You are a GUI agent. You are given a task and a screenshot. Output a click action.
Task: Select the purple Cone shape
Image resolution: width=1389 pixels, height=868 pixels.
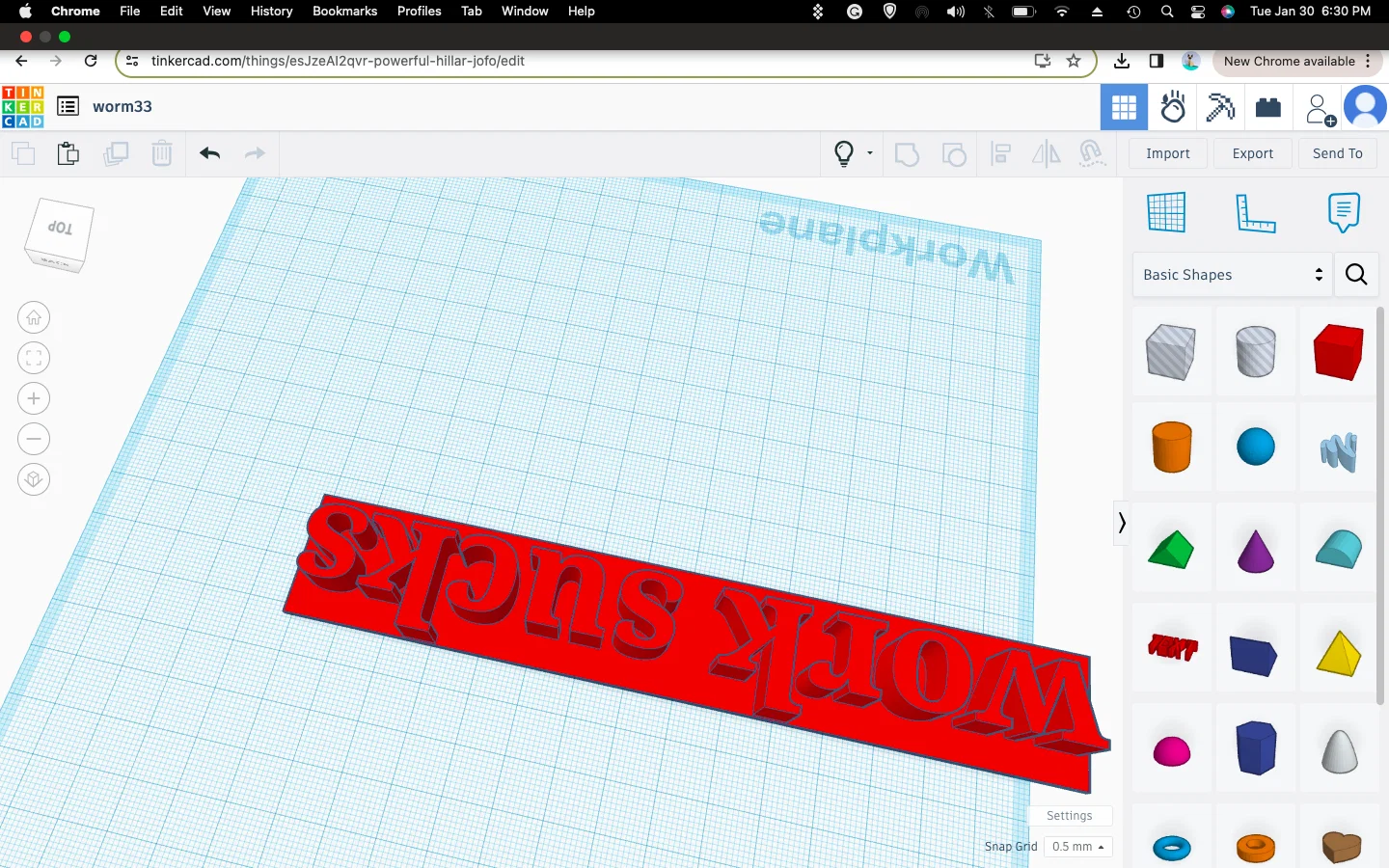point(1255,551)
